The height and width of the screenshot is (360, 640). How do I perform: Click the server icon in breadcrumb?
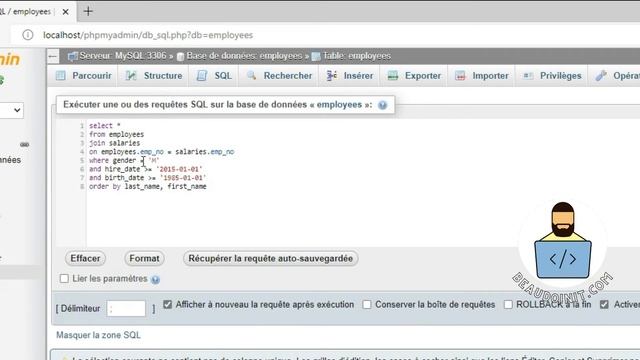(73, 56)
